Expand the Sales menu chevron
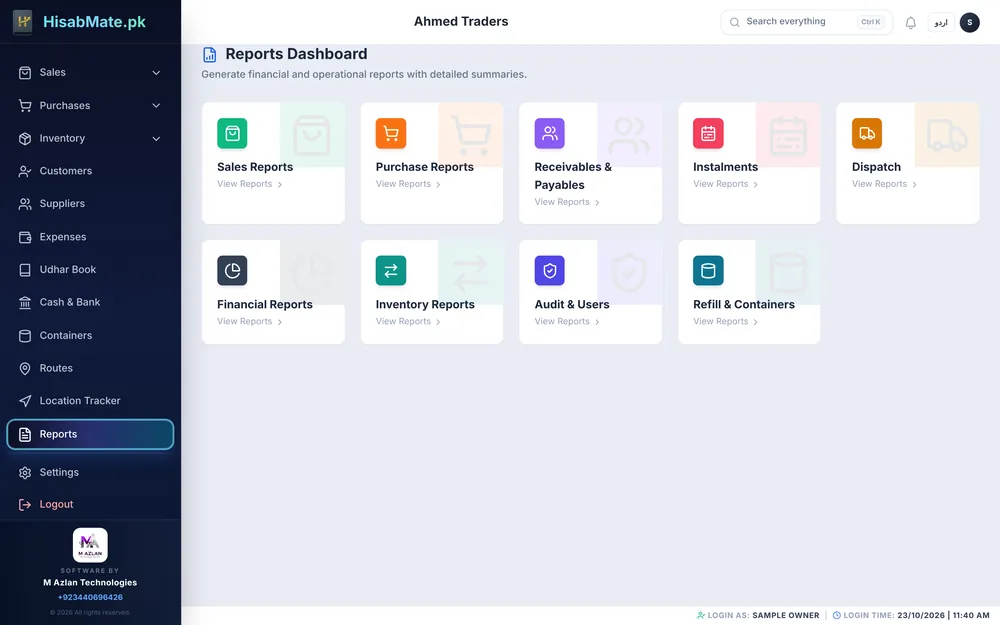This screenshot has width=1000, height=625. coord(156,73)
